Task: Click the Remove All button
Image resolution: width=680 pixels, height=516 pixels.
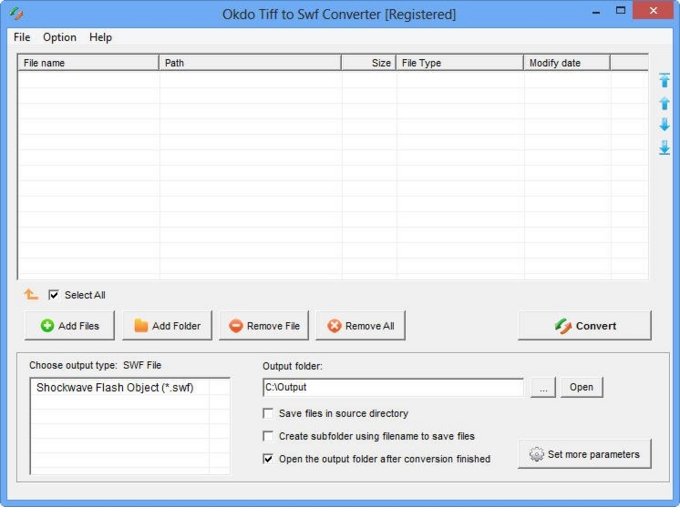Action: 361,325
